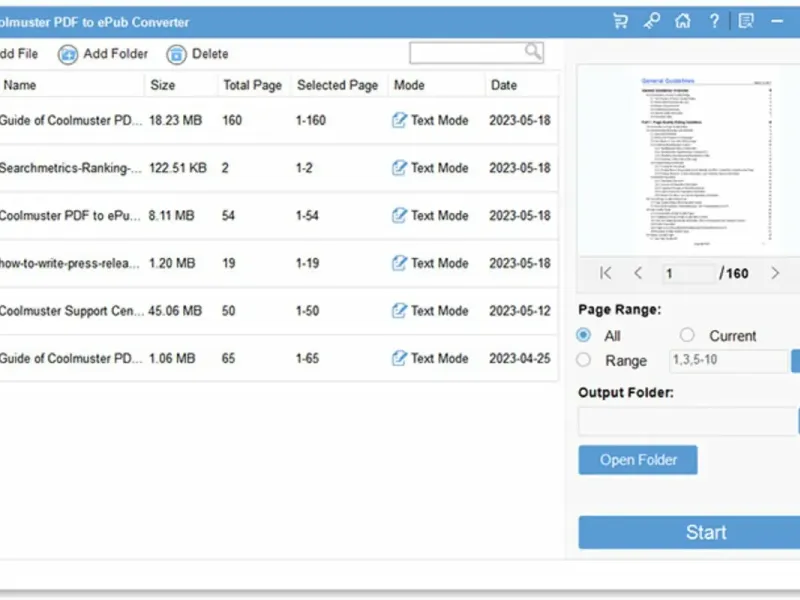Click the 1-65 selected page cell
Screen dimensions: 800x600
(x=307, y=358)
